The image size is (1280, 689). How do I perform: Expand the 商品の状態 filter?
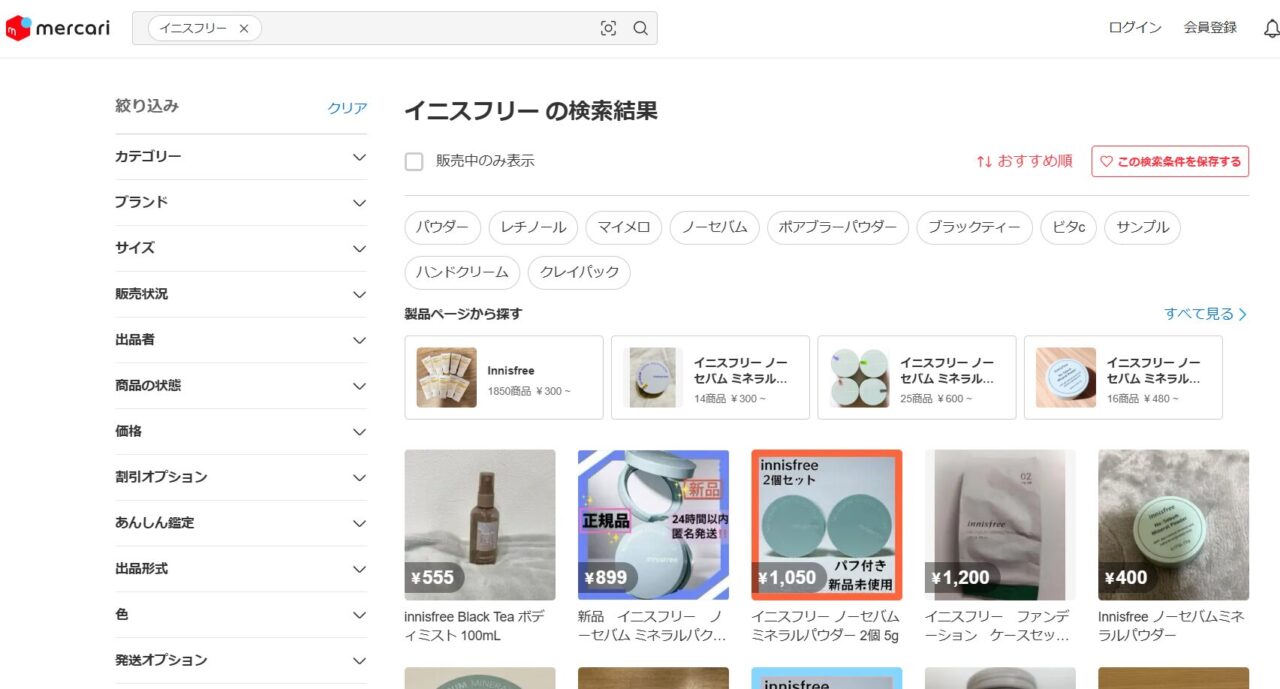click(x=241, y=386)
